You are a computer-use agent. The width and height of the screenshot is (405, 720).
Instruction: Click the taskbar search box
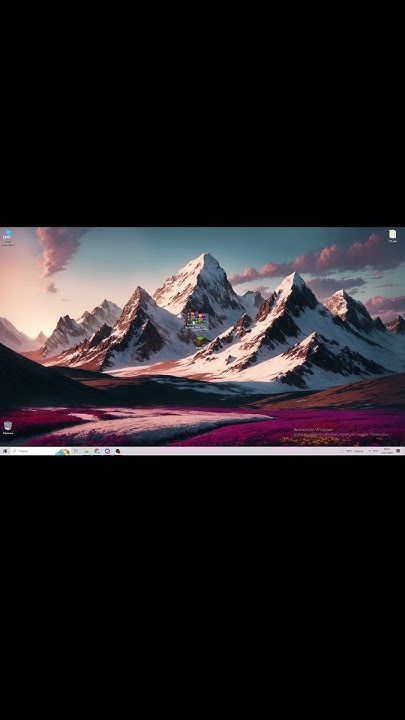pos(40,451)
